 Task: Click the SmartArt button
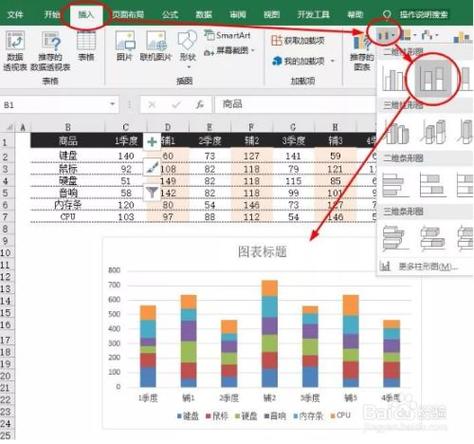pos(227,35)
